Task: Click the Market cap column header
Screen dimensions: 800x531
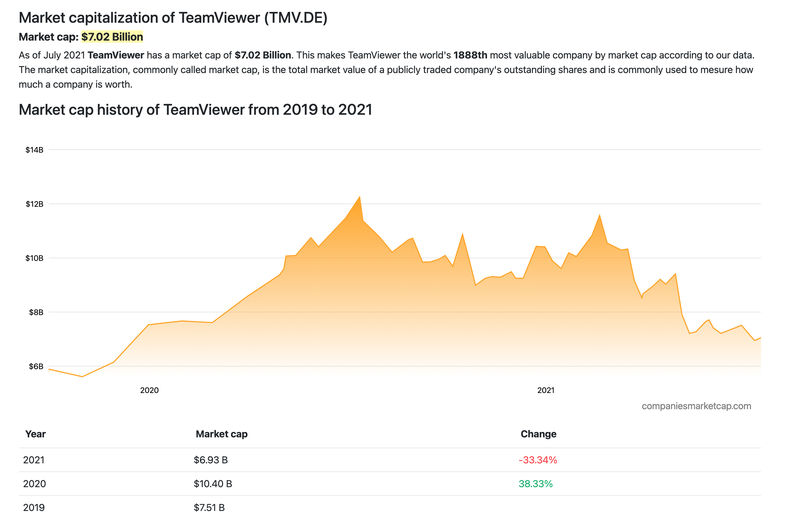Action: tap(221, 434)
